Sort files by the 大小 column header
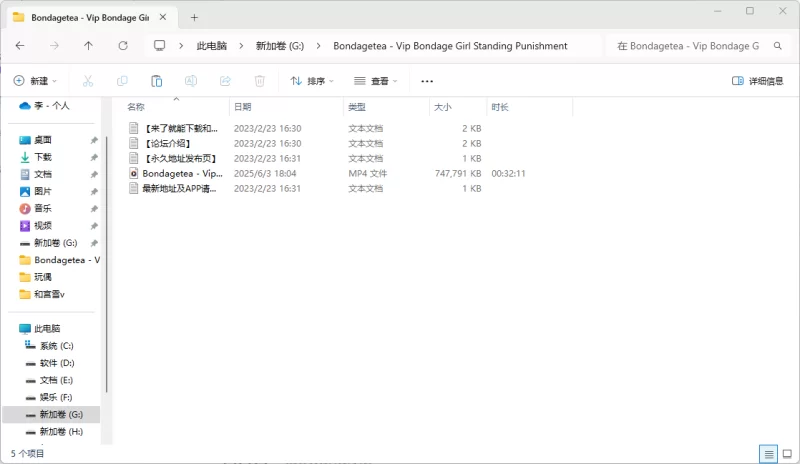Image resolution: width=800 pixels, height=464 pixels. [443, 106]
